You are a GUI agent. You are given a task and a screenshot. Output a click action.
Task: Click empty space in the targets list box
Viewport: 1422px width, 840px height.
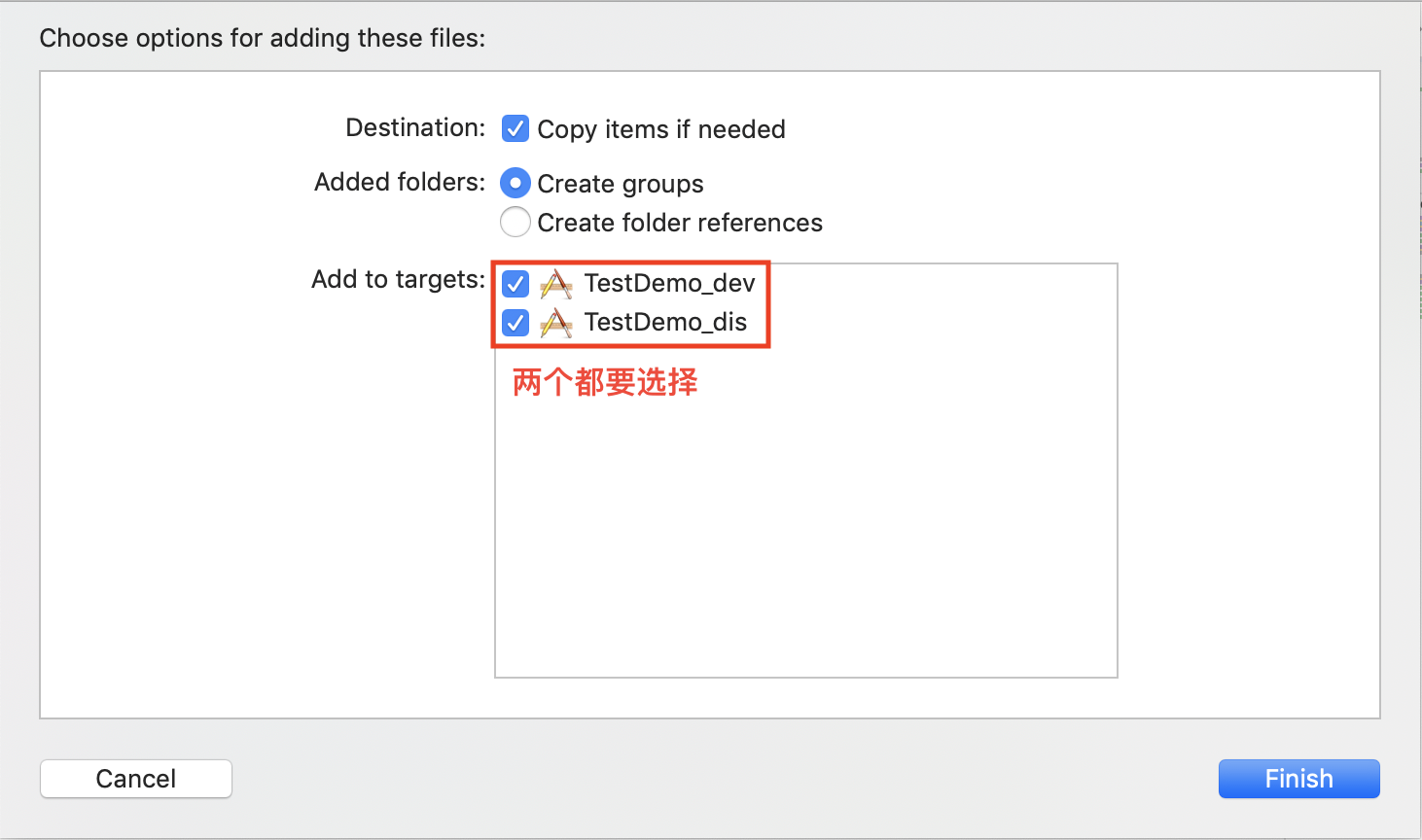click(806, 535)
